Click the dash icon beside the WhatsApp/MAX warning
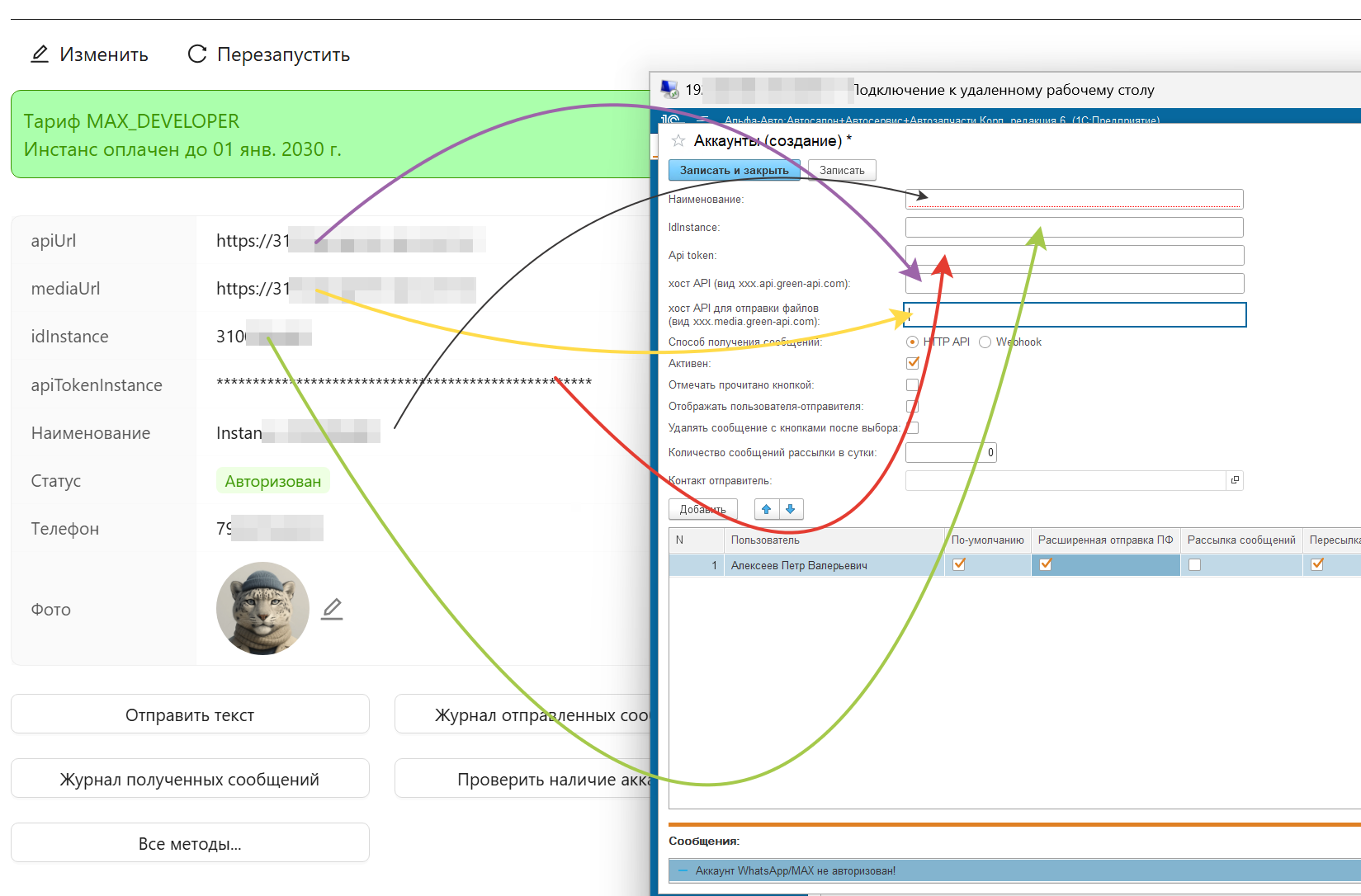 point(683,870)
